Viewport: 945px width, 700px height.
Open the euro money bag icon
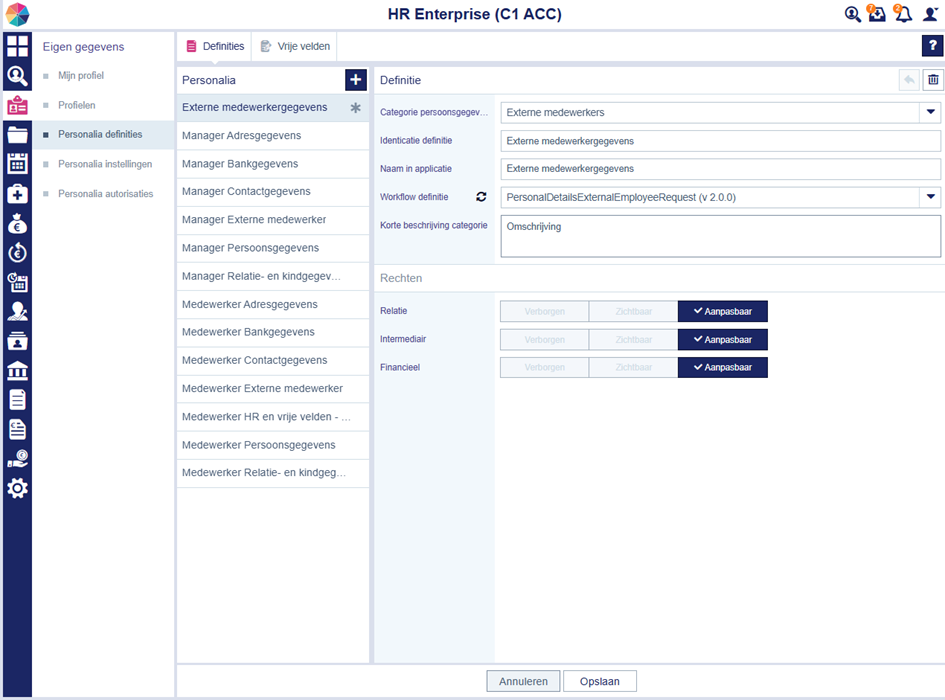point(17,223)
